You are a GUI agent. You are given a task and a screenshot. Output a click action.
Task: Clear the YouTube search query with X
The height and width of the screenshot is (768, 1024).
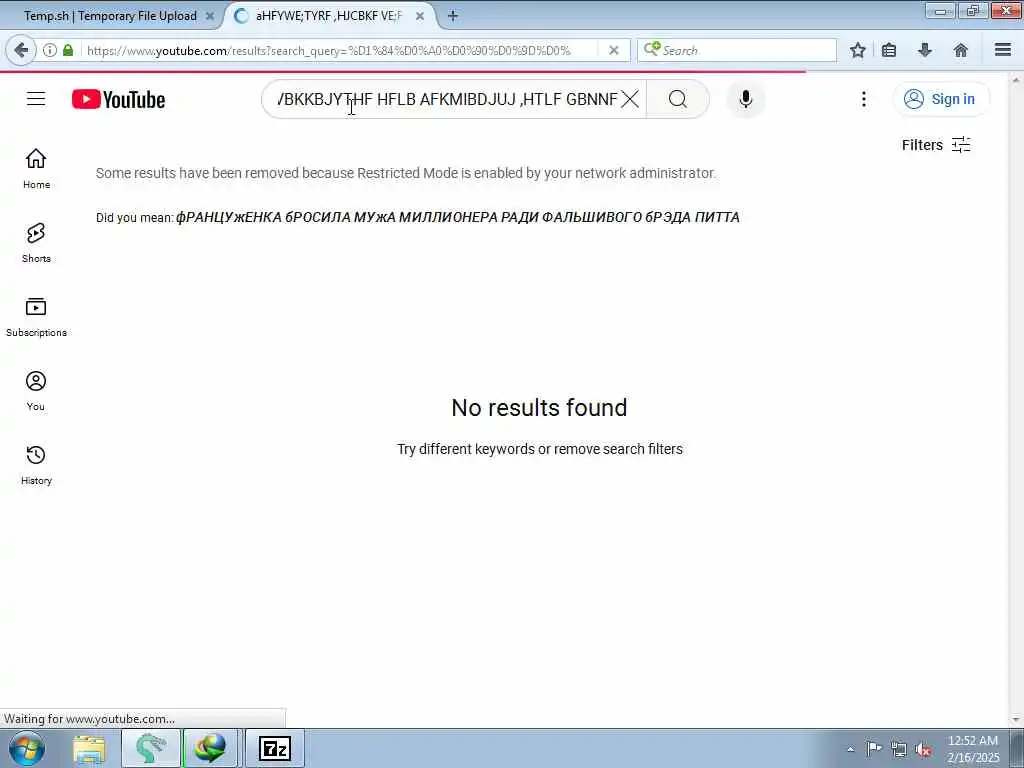[x=630, y=99]
